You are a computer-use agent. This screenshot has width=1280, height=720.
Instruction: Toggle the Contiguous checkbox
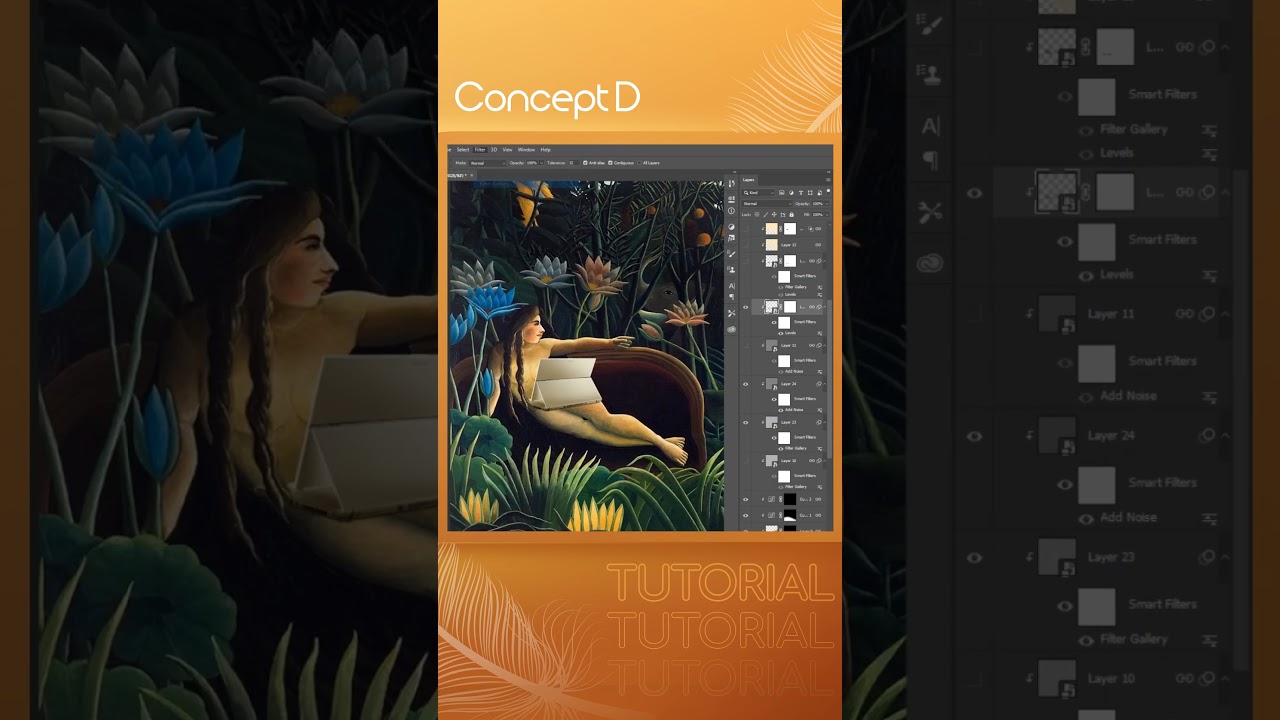tap(610, 163)
